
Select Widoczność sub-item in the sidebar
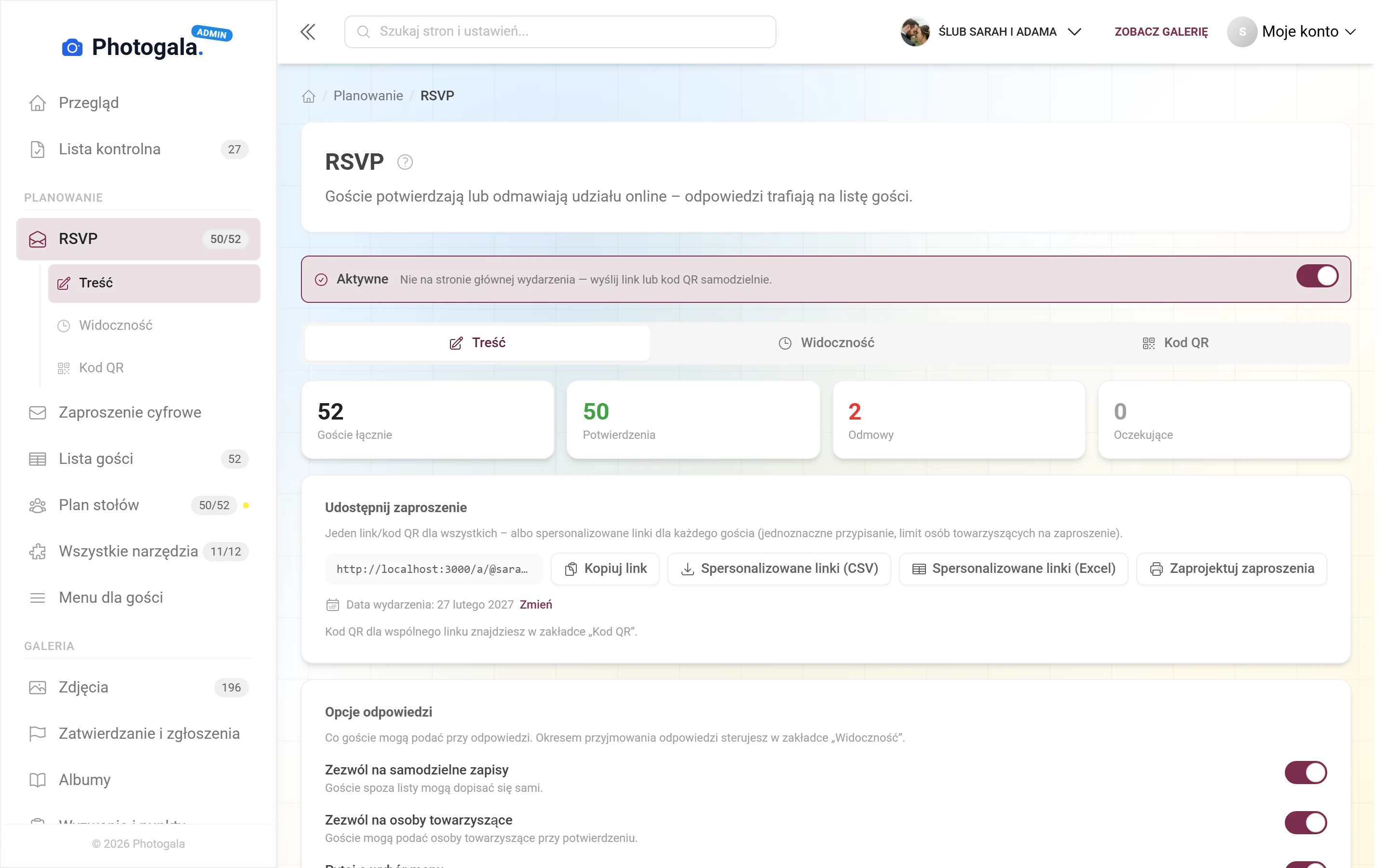pos(154,325)
